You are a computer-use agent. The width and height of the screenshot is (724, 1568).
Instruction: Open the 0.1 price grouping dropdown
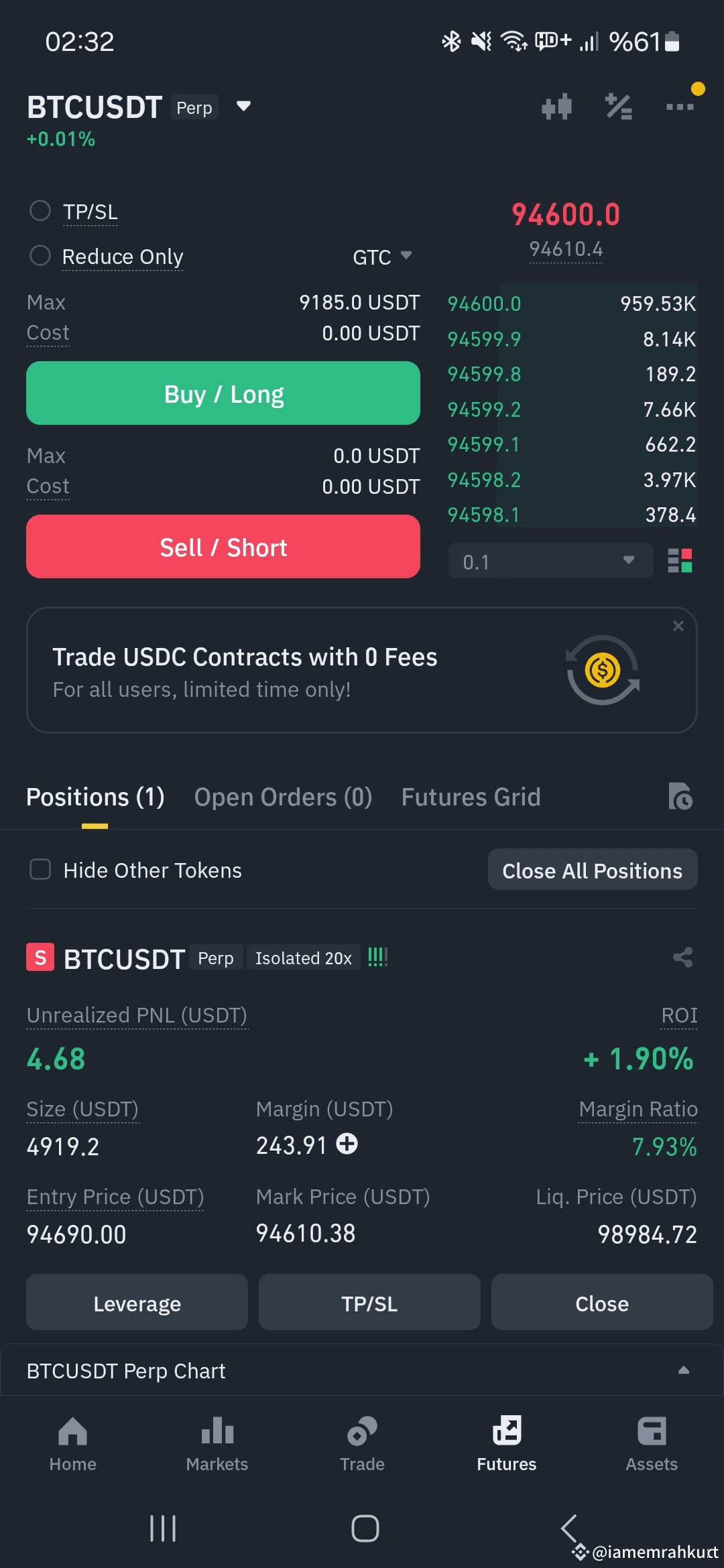click(x=550, y=561)
